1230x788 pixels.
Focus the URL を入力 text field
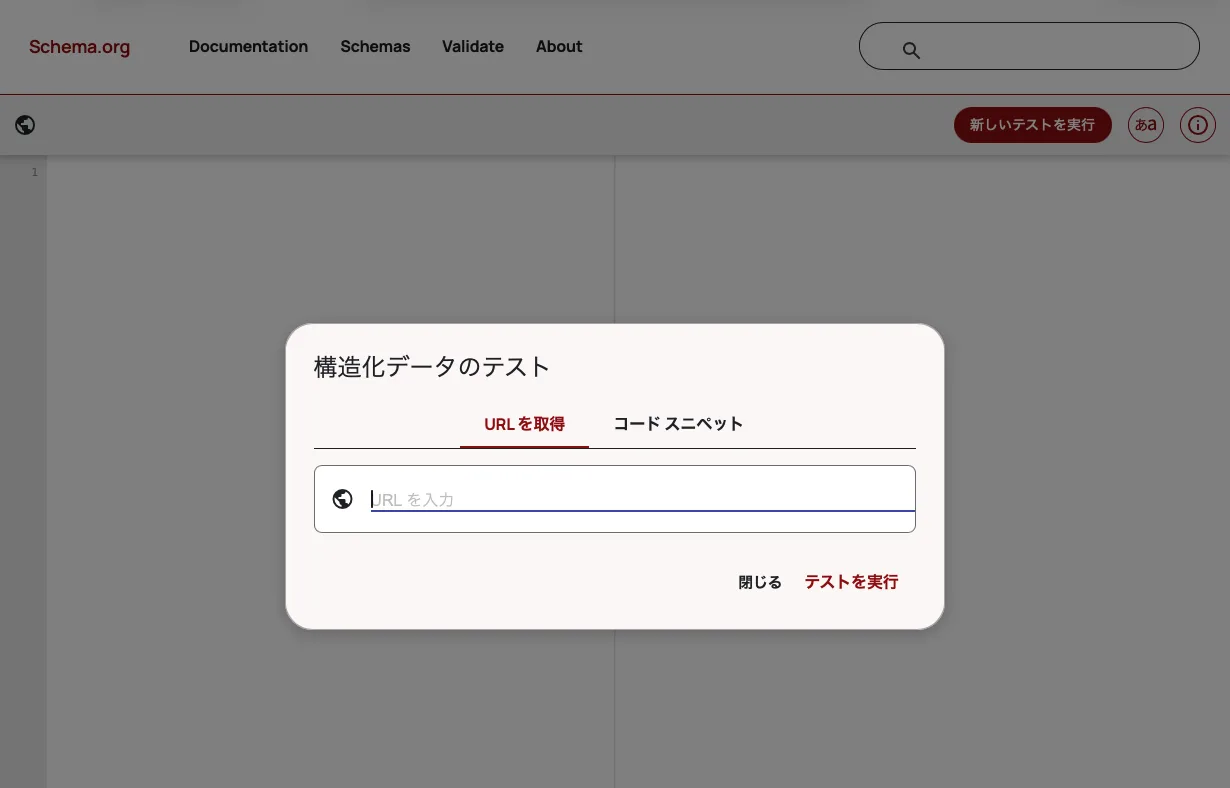(643, 499)
